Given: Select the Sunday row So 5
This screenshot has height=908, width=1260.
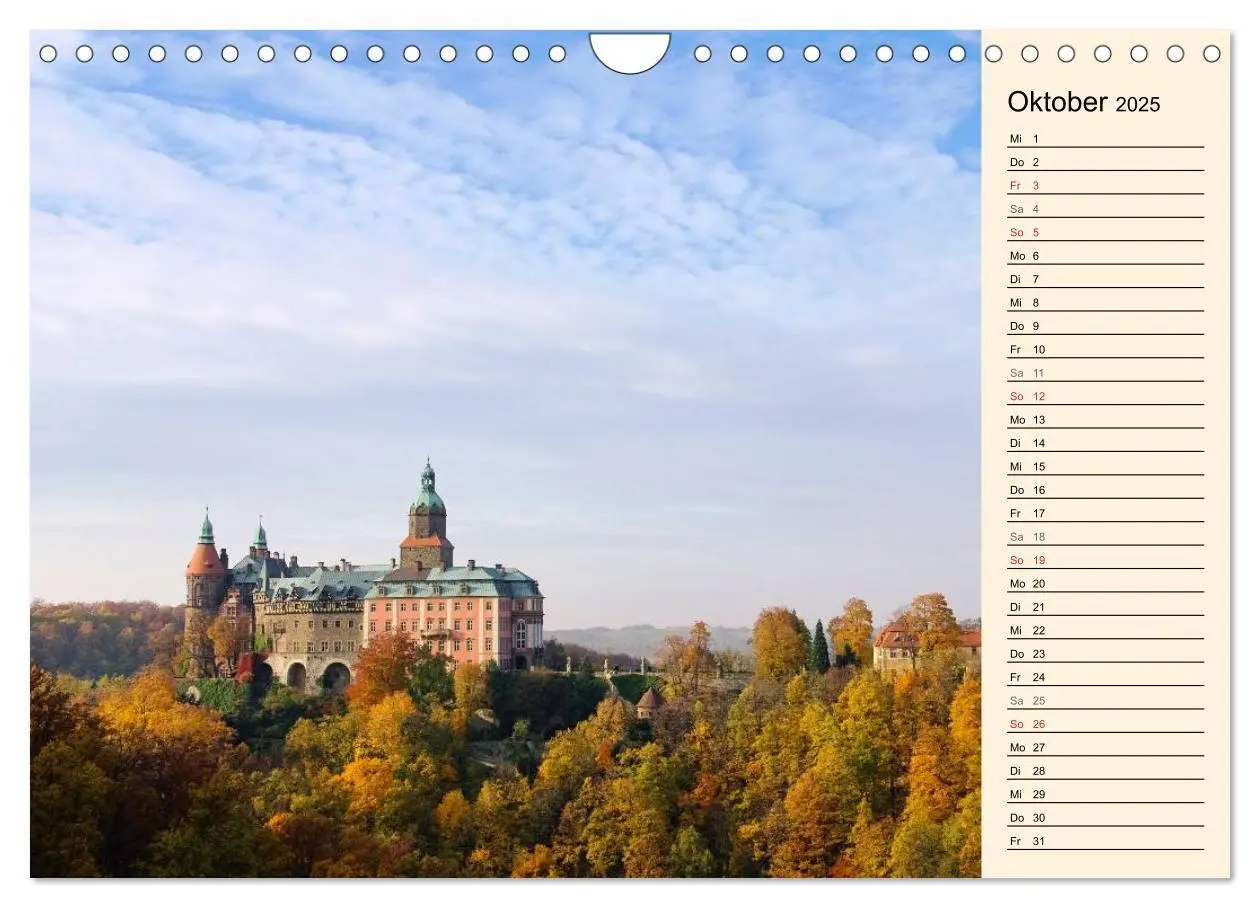Looking at the screenshot, I should point(1105,232).
